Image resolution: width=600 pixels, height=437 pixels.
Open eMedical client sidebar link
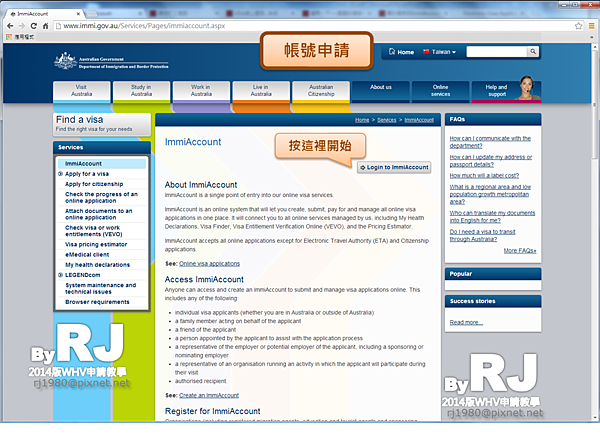point(87,254)
